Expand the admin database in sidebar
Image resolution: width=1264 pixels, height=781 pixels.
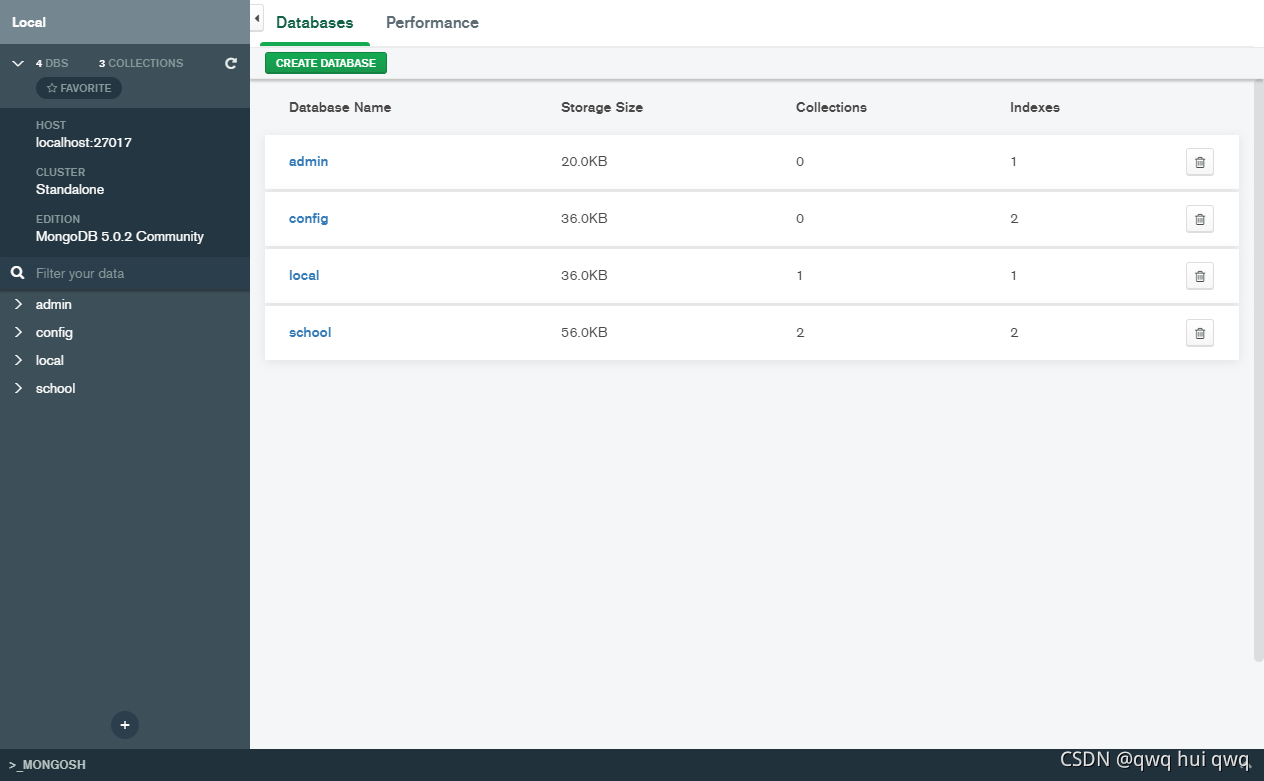18,304
